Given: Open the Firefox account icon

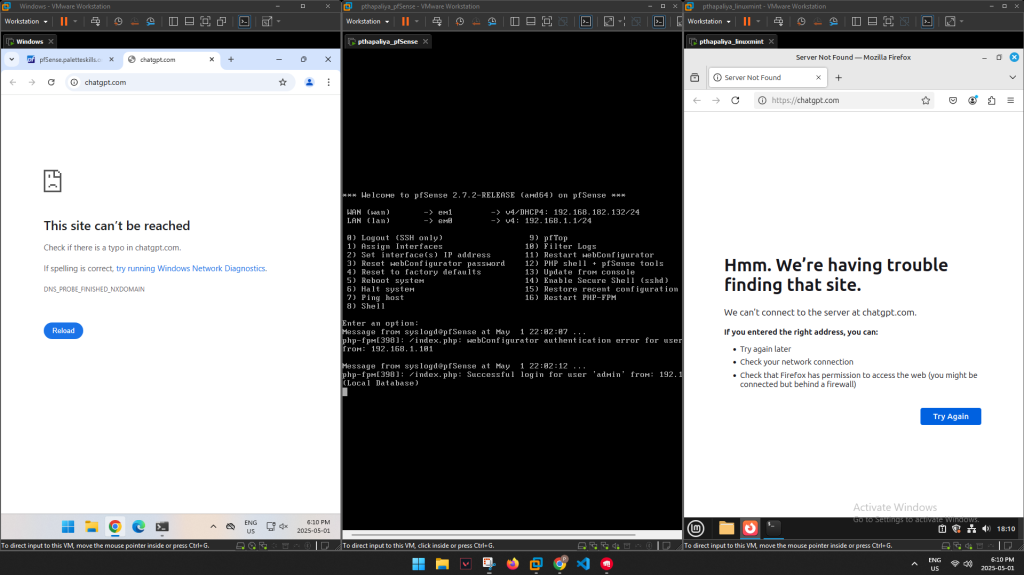Looking at the screenshot, I should click(972, 101).
